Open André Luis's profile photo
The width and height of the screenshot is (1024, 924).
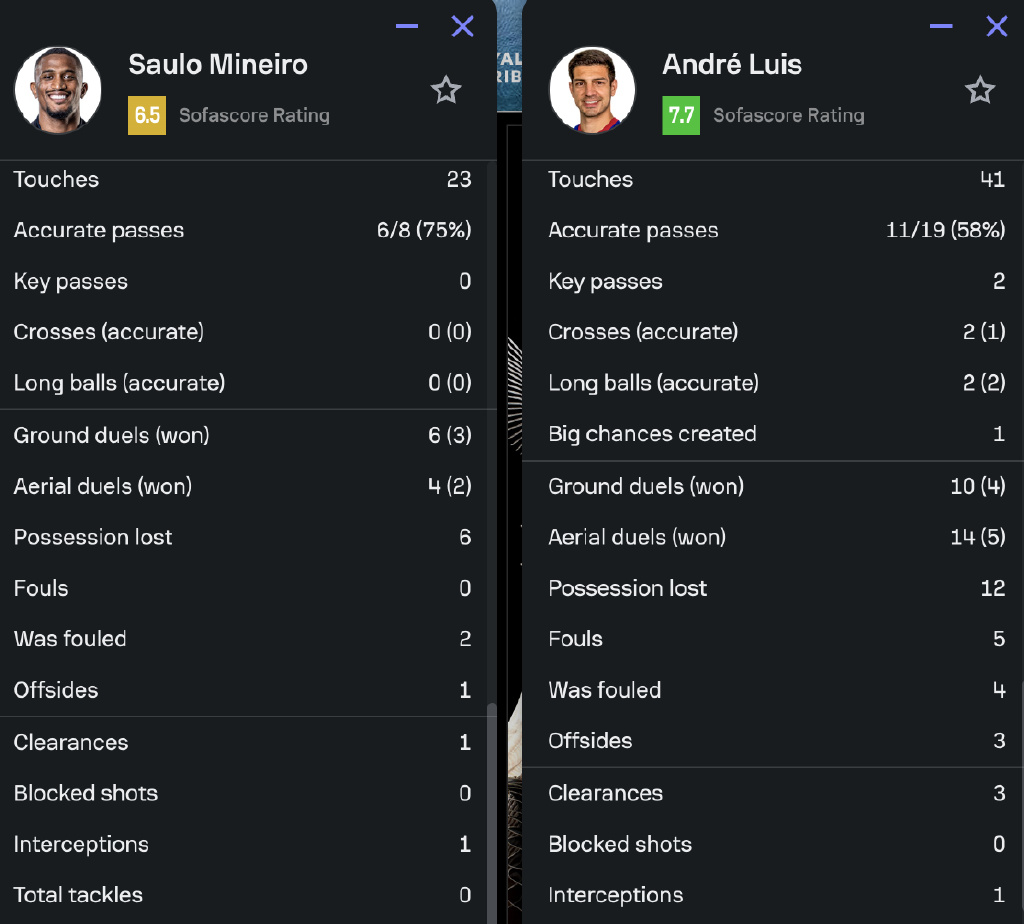[x=592, y=90]
